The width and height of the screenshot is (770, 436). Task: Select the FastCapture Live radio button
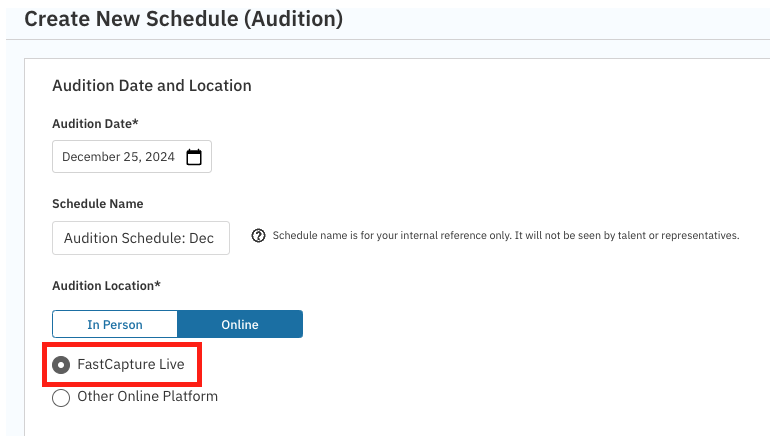tap(61, 365)
